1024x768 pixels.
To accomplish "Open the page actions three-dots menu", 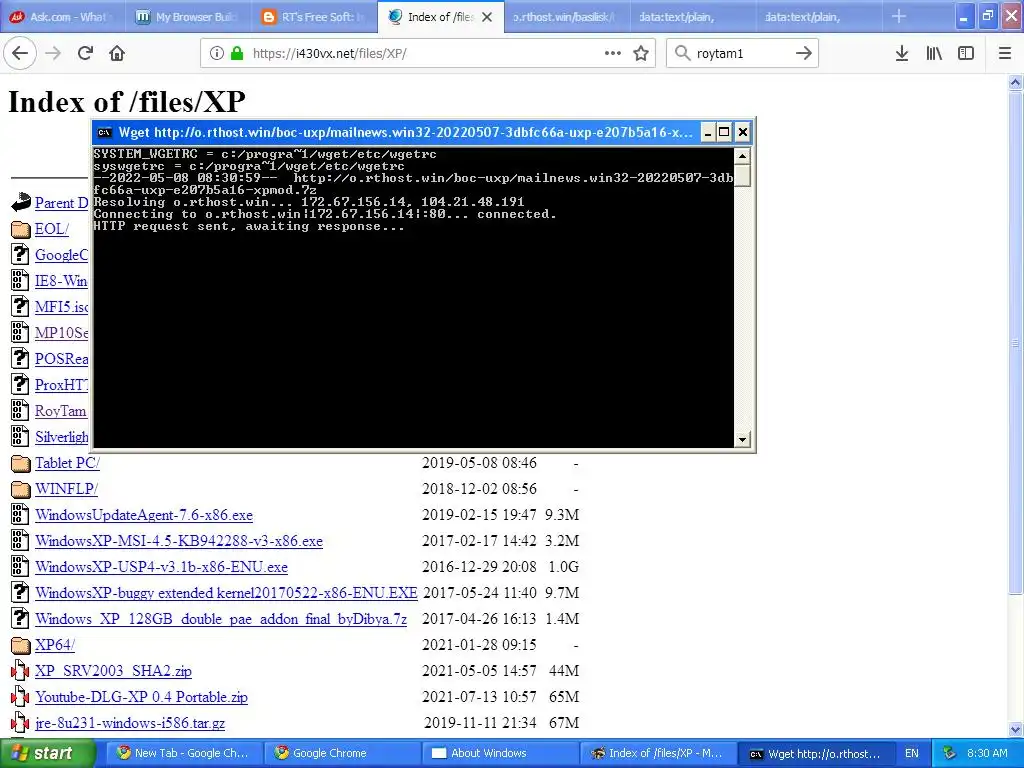I will click(613, 53).
